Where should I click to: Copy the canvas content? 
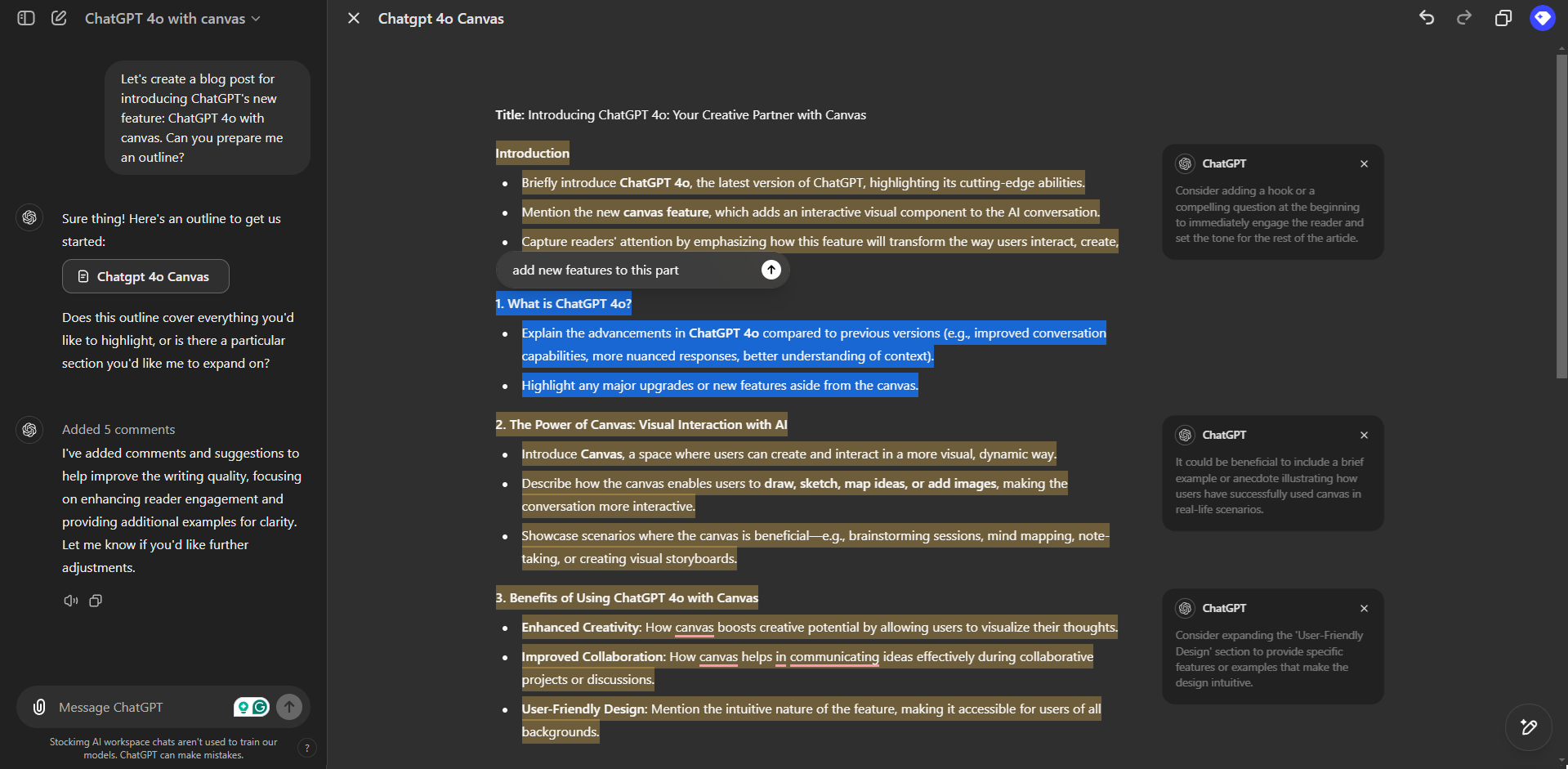tap(1503, 18)
